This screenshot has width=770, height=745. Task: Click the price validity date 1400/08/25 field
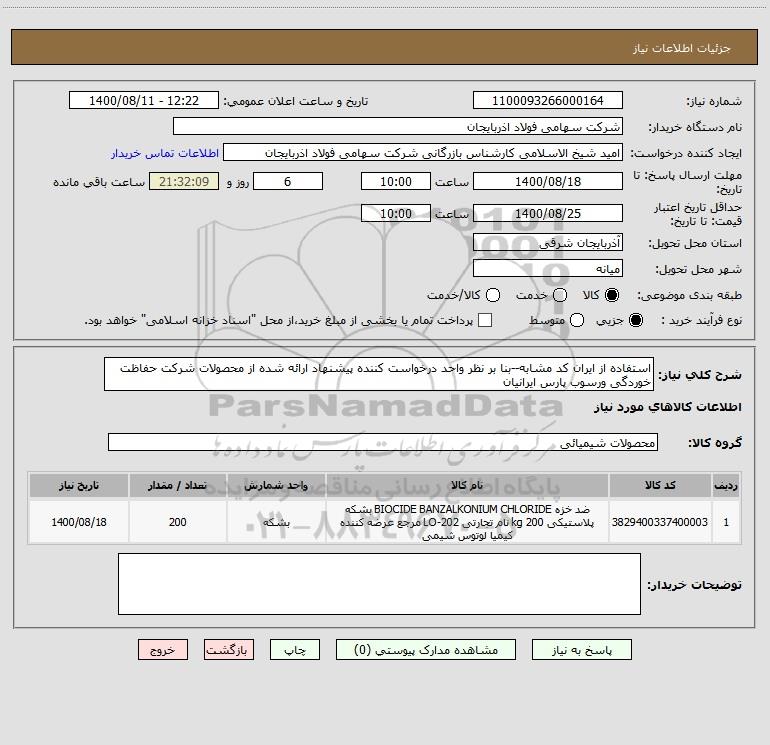pos(548,213)
